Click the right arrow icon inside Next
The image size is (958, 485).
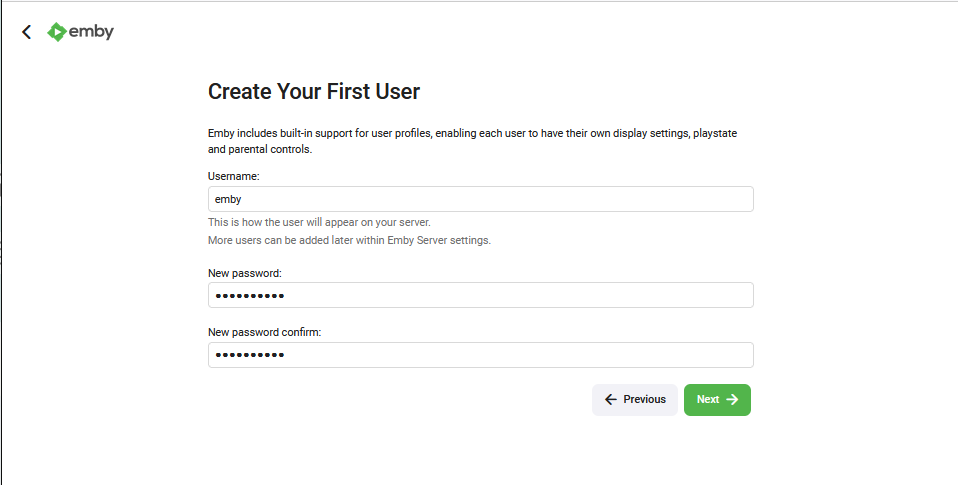coord(732,399)
